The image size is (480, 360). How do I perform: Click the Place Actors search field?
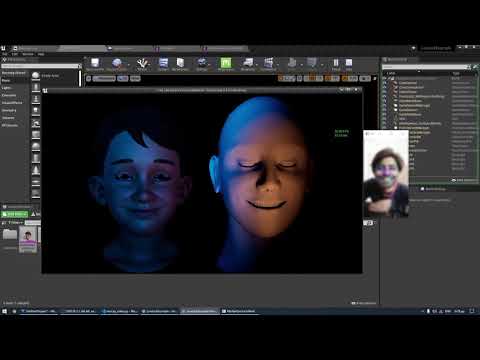pos(40,66)
